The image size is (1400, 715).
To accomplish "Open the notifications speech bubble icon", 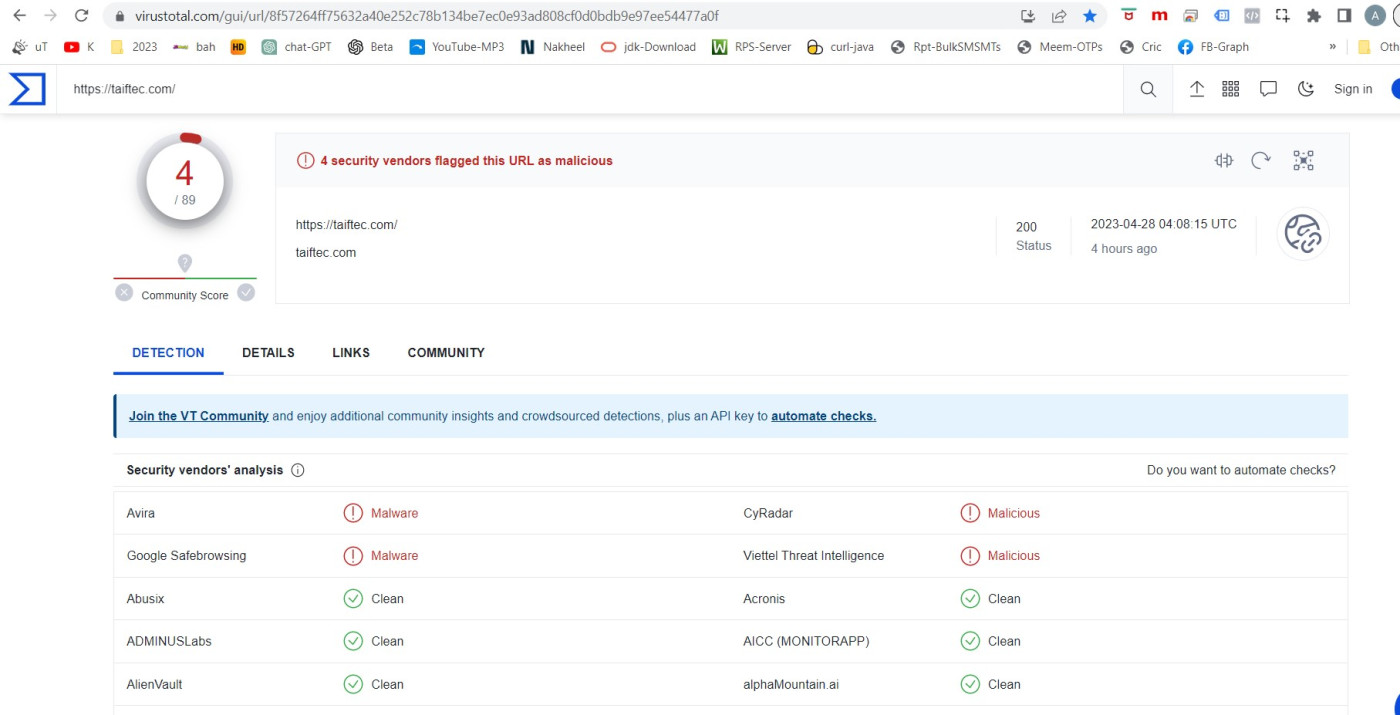I will 1268,89.
